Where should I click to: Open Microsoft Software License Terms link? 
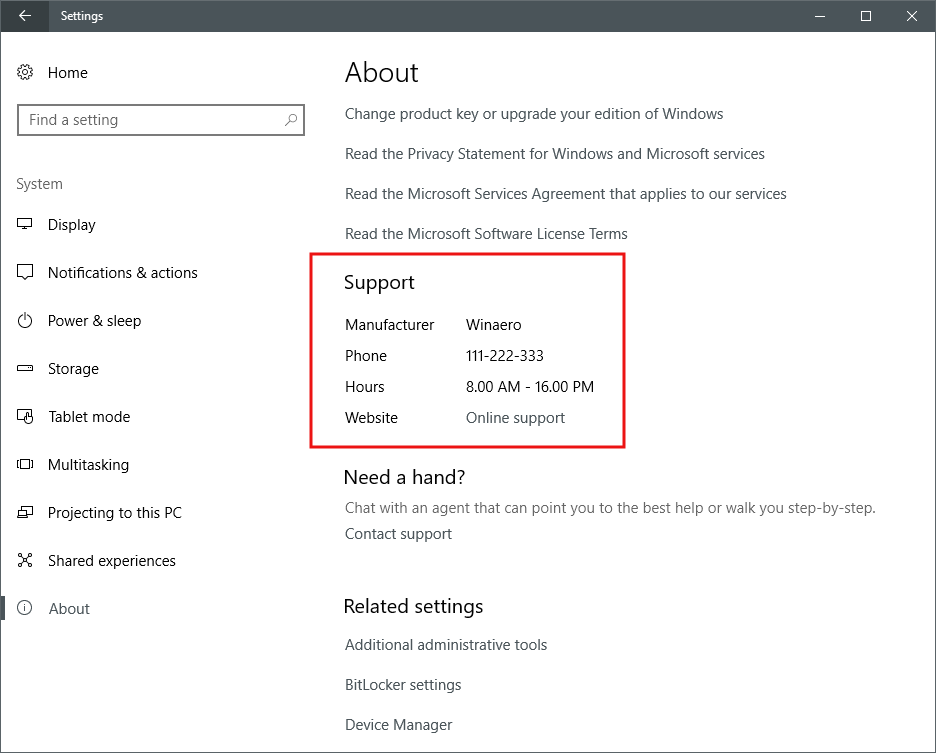point(486,234)
